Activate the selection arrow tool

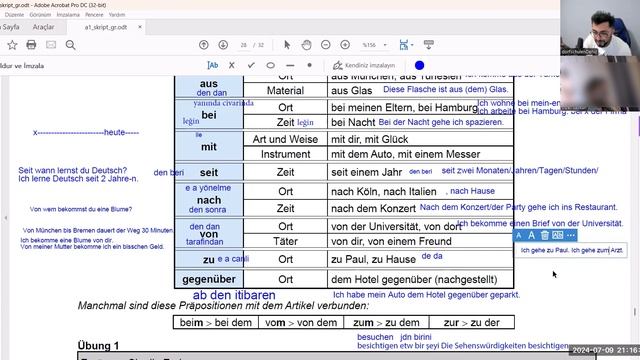(x=287, y=45)
